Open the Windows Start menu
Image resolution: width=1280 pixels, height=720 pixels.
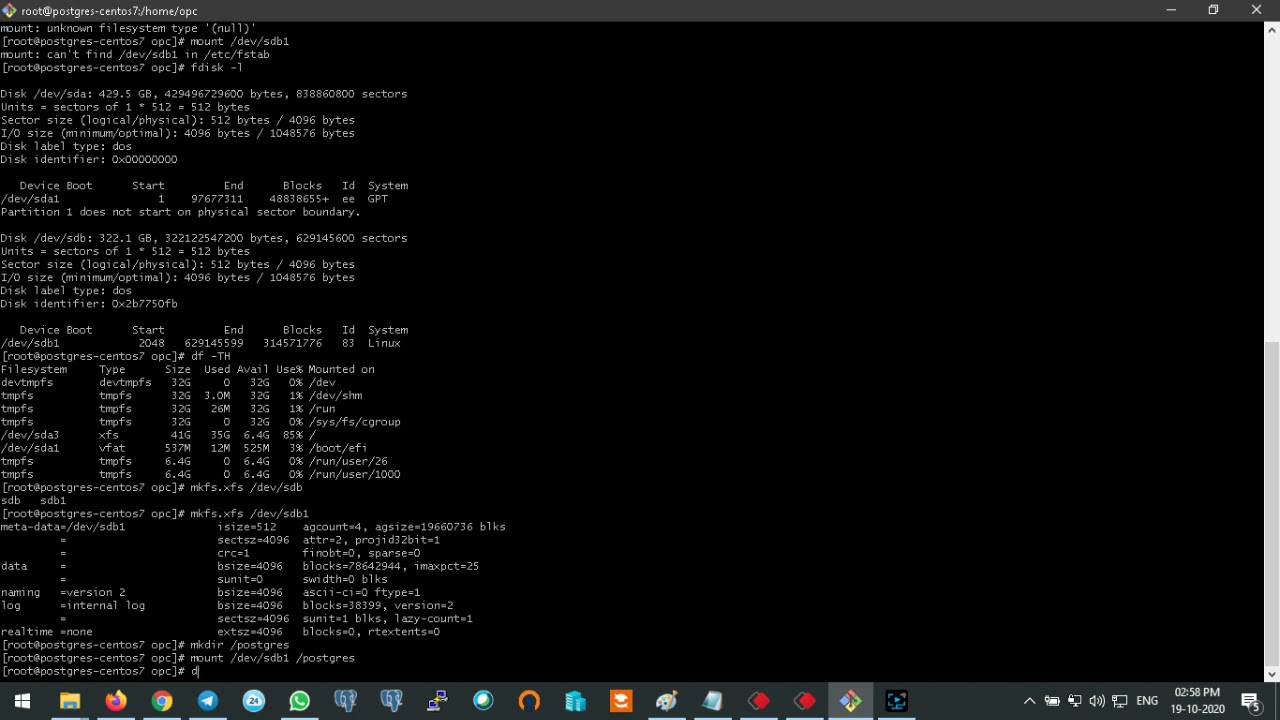tap(22, 701)
